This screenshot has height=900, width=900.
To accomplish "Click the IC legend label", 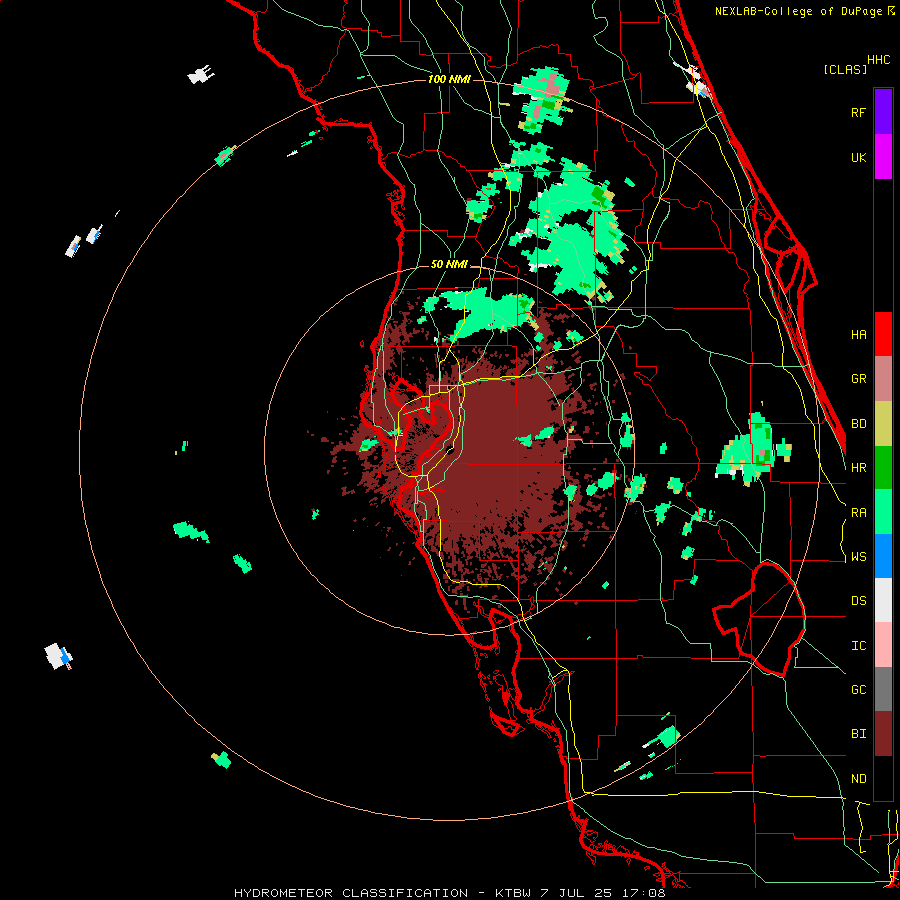I will (x=858, y=645).
